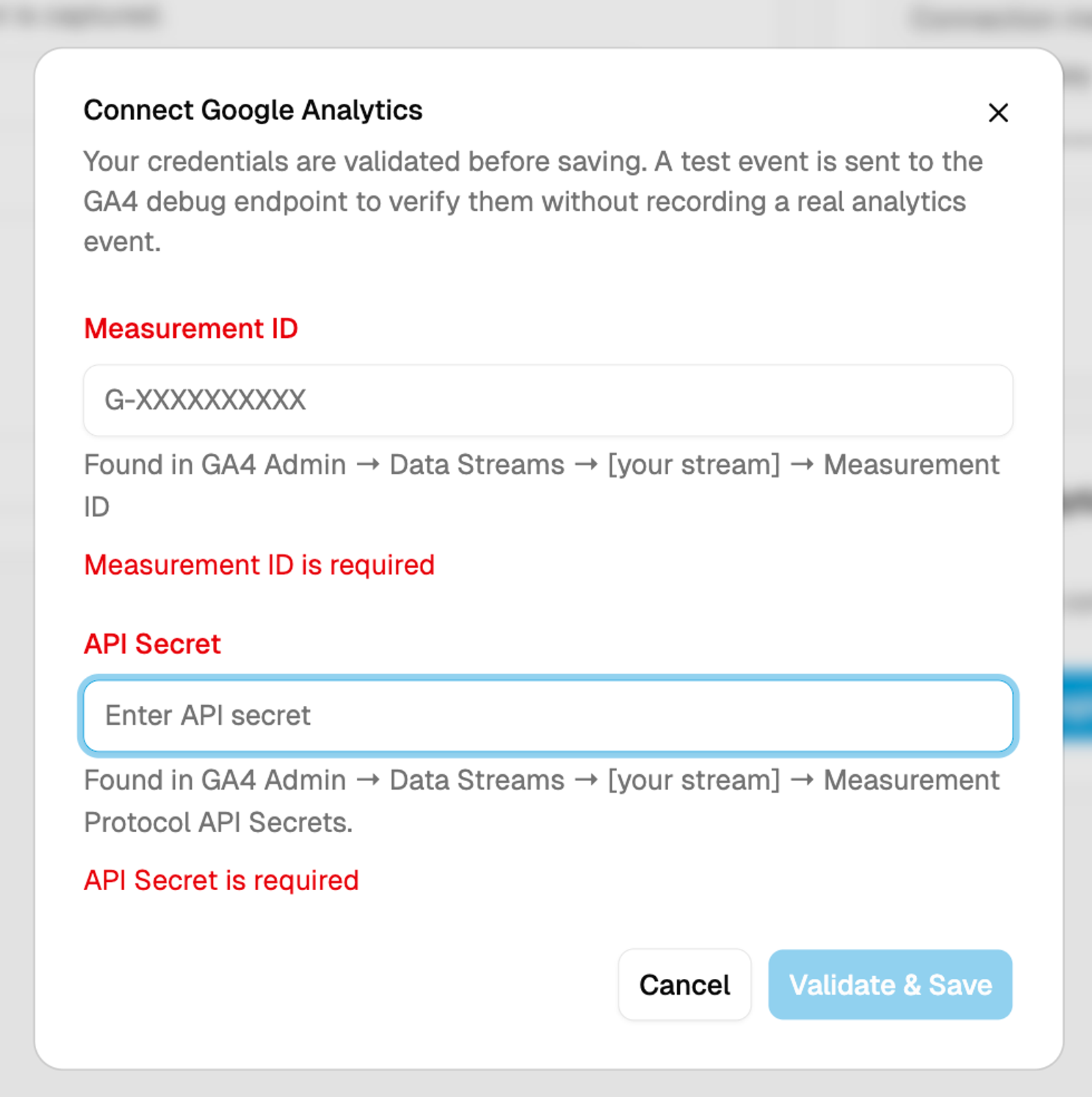Click the blurred heading at top-right backdrop

[1000, 19]
